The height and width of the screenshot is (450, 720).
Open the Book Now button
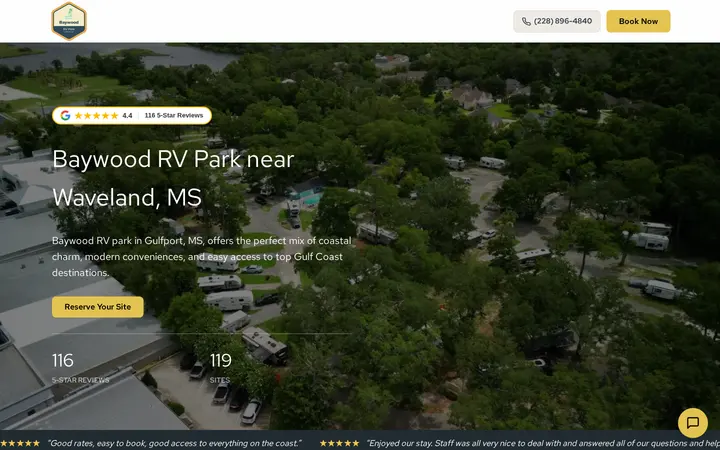pos(638,21)
